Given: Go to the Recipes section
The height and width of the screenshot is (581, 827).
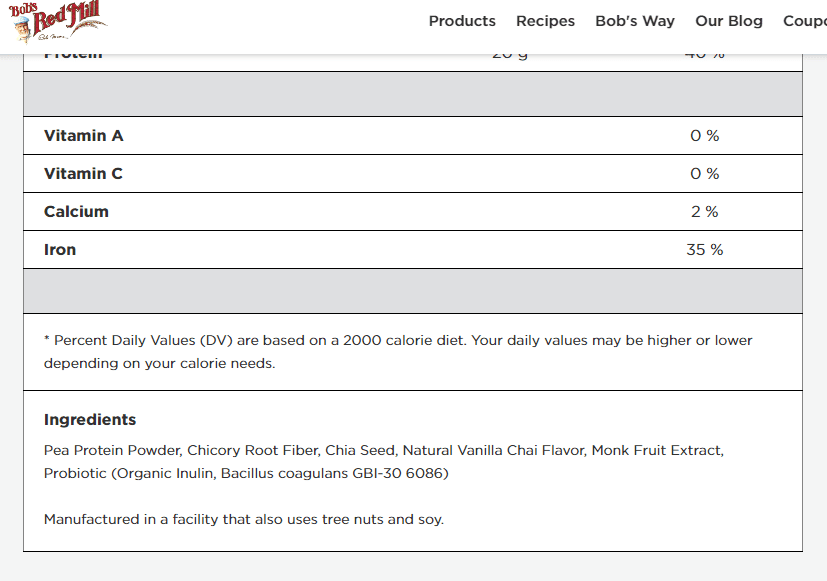Looking at the screenshot, I should pyautogui.click(x=545, y=21).
